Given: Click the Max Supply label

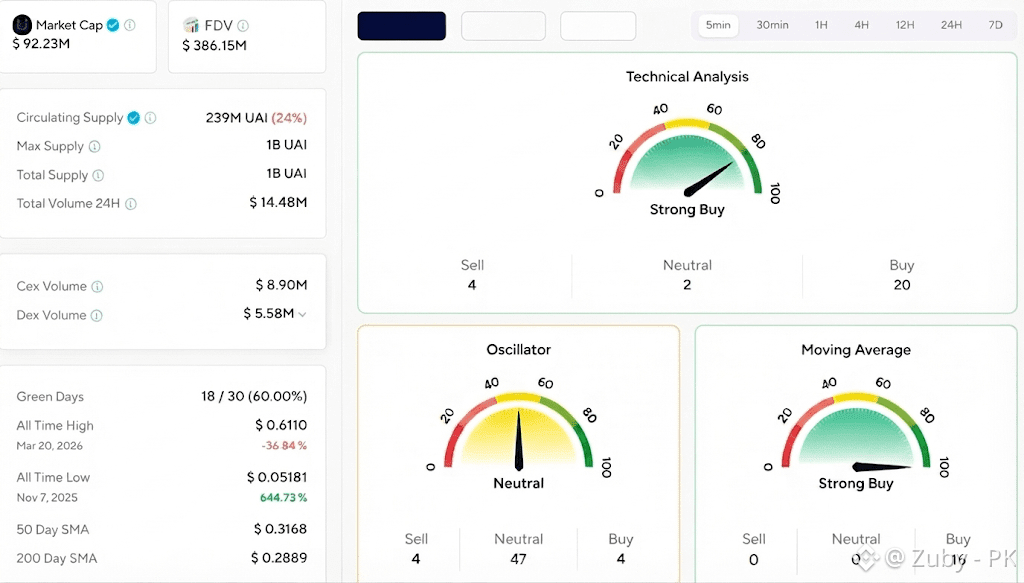Looking at the screenshot, I should click(50, 146).
